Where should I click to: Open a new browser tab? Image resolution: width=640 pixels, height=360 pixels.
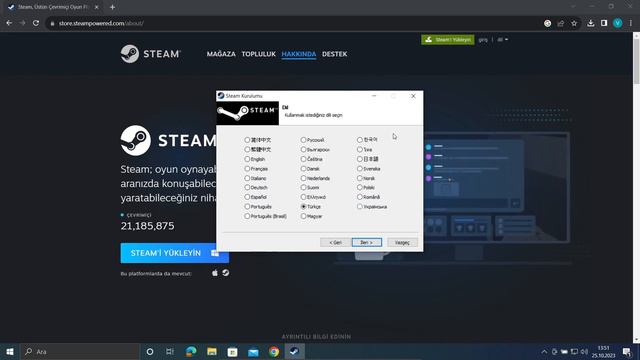[112, 7]
